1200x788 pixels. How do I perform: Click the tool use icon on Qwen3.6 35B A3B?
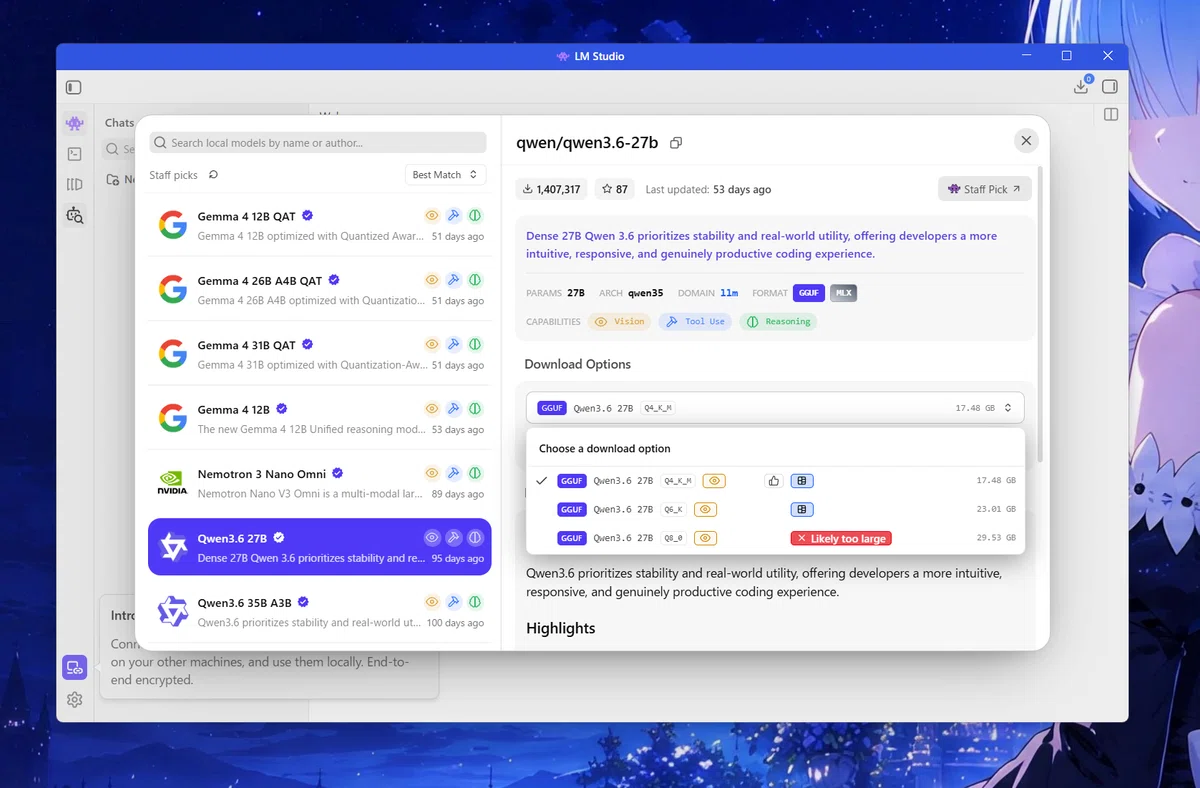[x=453, y=602]
